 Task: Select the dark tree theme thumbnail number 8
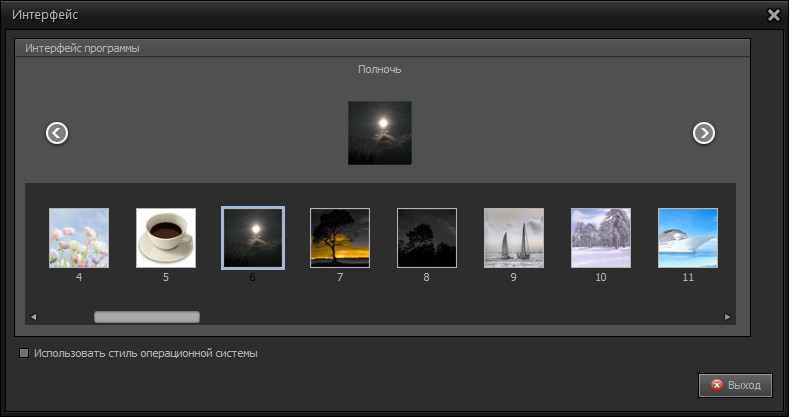tap(427, 238)
